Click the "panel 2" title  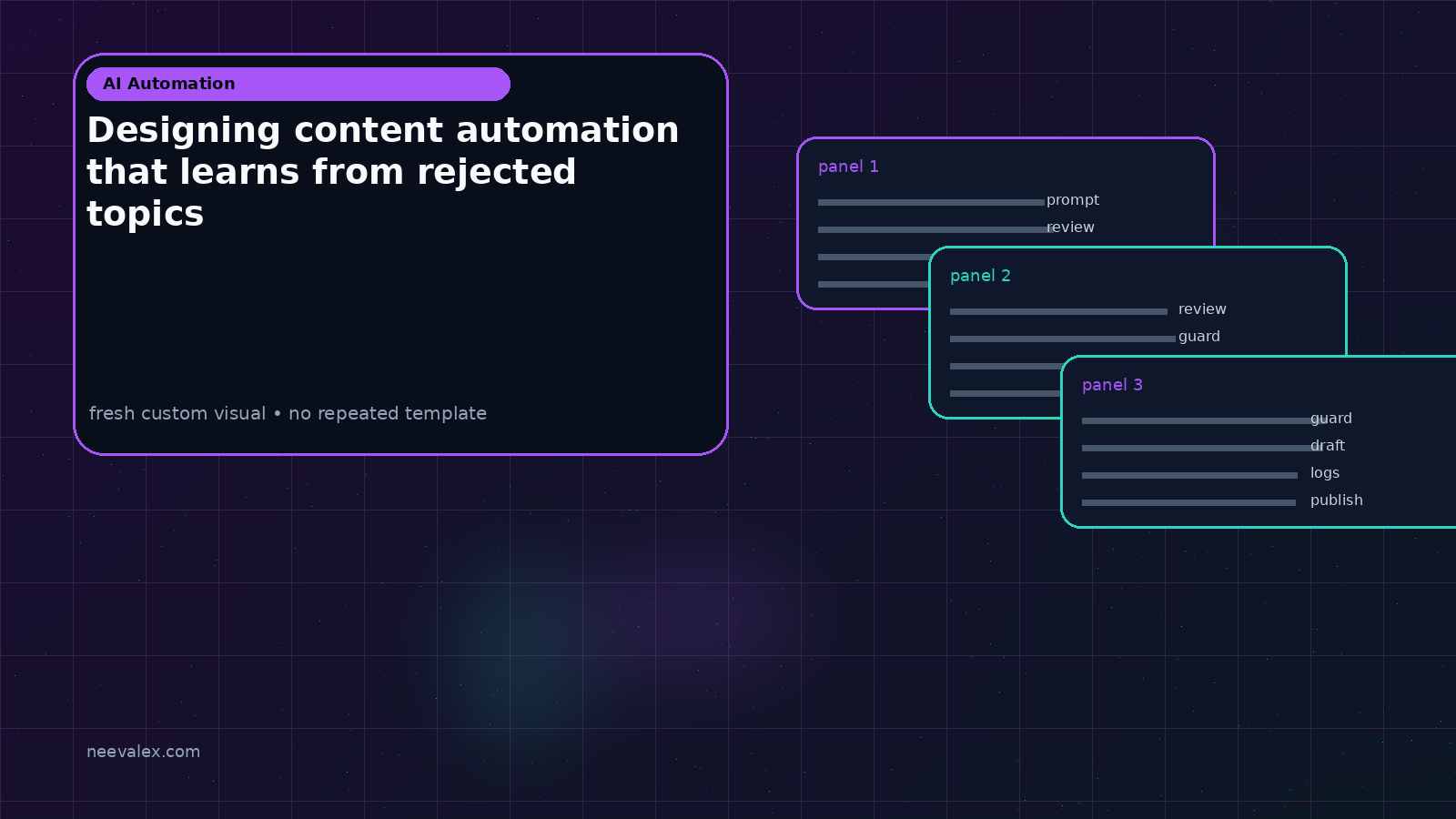tap(980, 276)
